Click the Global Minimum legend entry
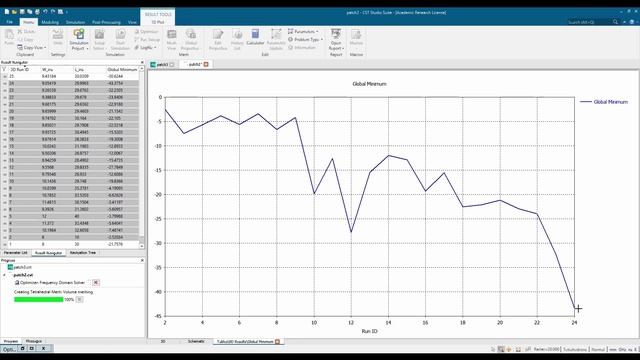640x360 pixels. [x=604, y=102]
